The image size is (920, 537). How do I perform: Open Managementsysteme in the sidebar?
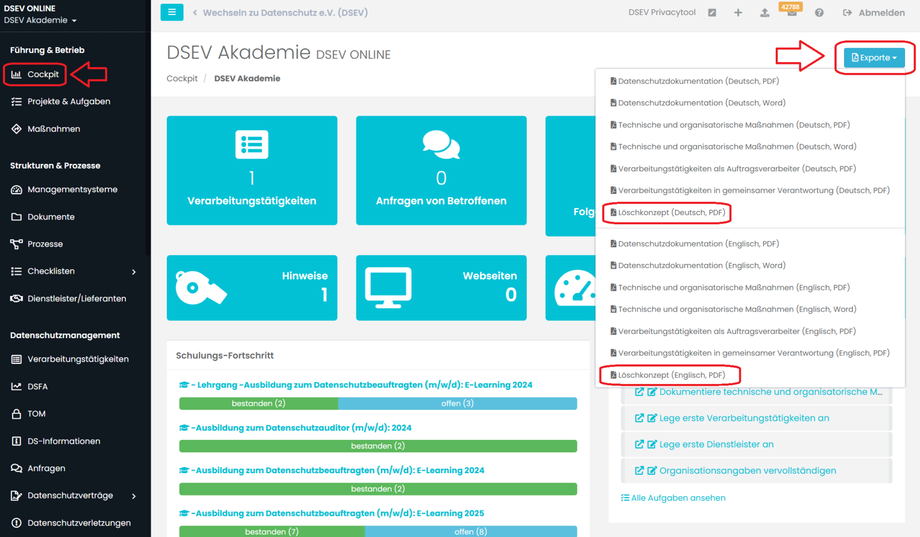(64, 190)
